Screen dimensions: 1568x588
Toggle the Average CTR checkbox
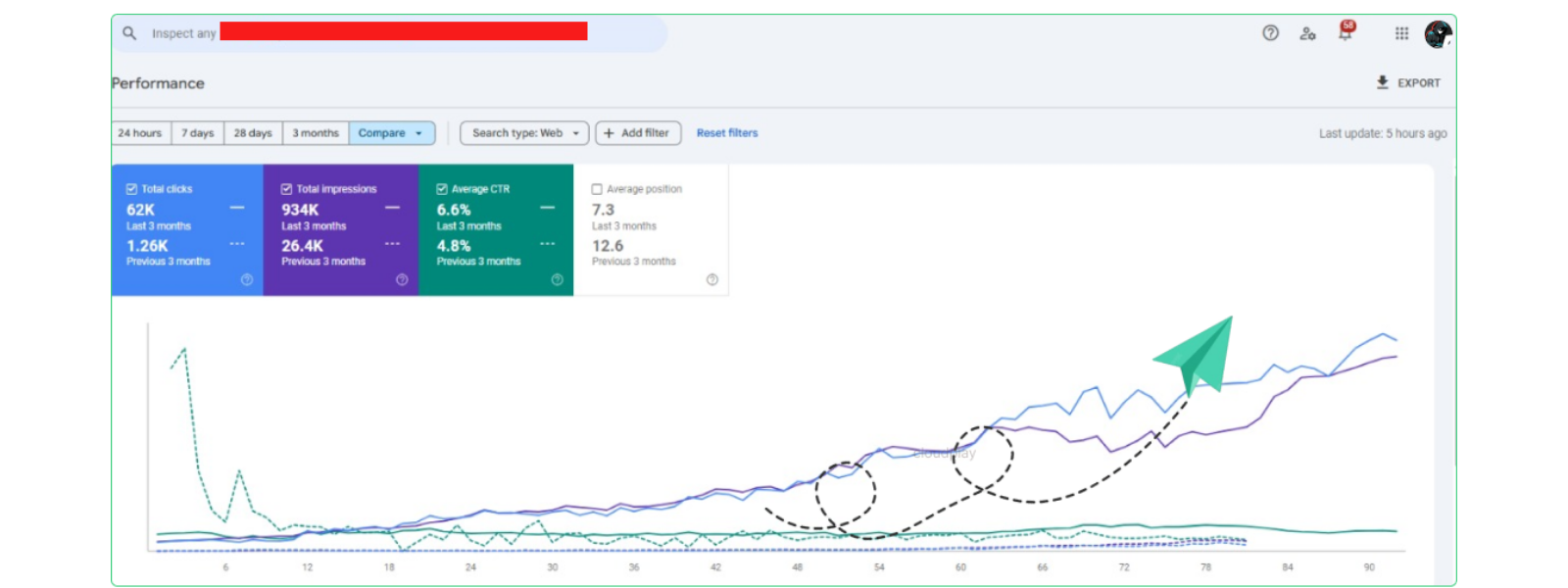point(442,189)
